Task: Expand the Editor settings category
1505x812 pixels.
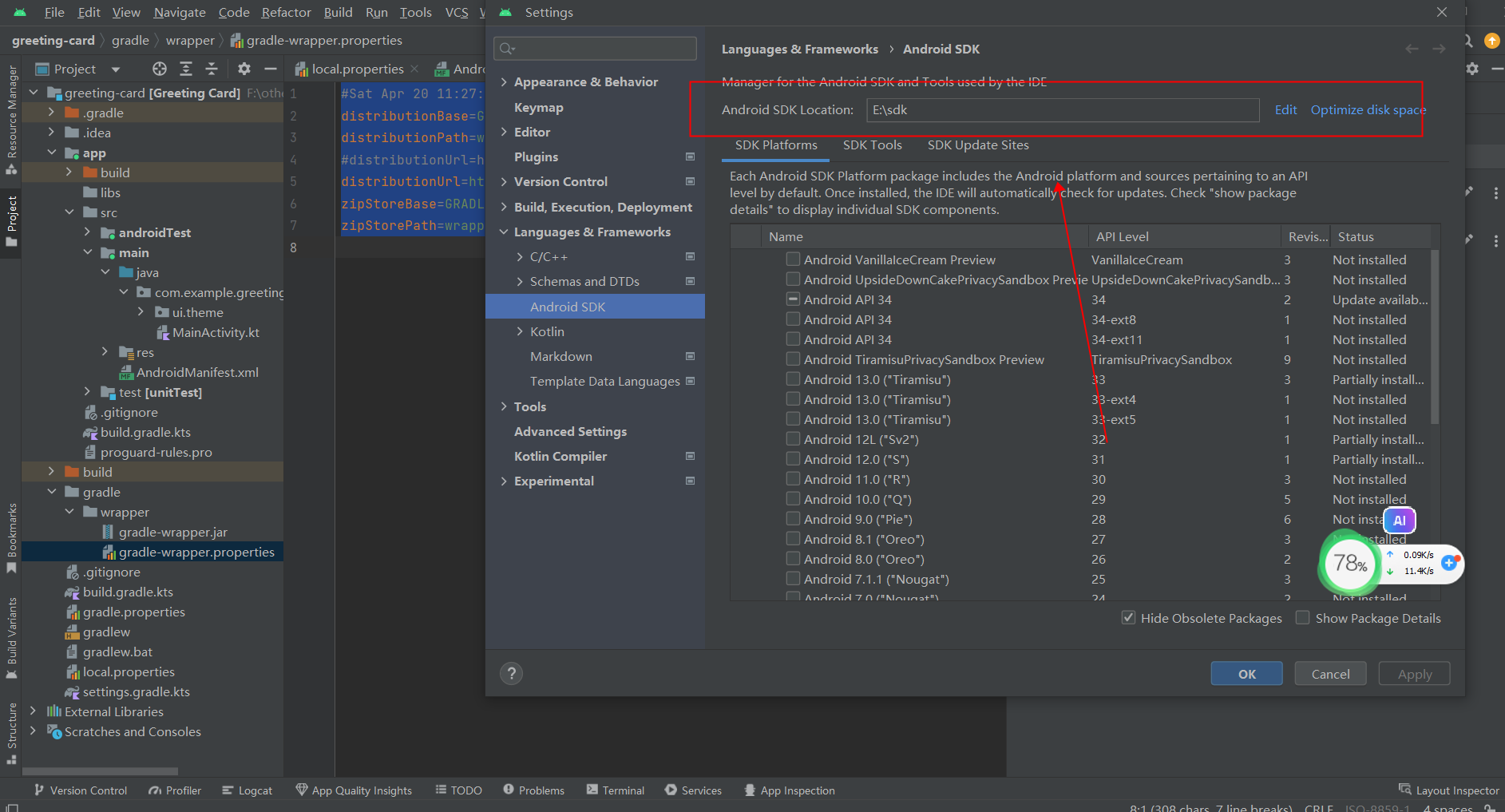Action: pos(504,133)
